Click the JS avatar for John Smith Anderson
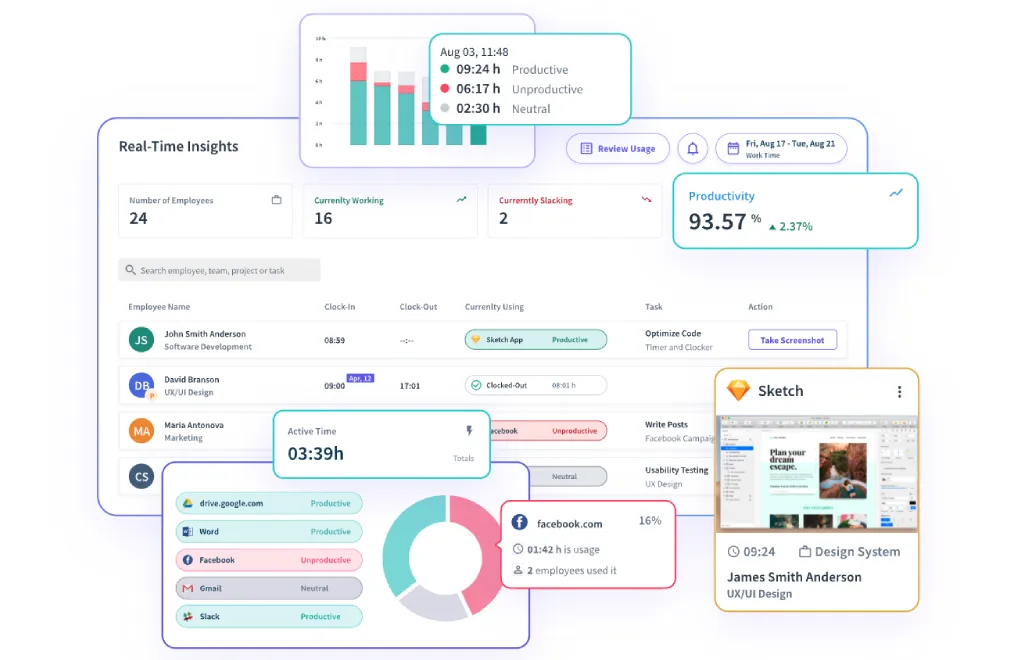 [x=142, y=340]
